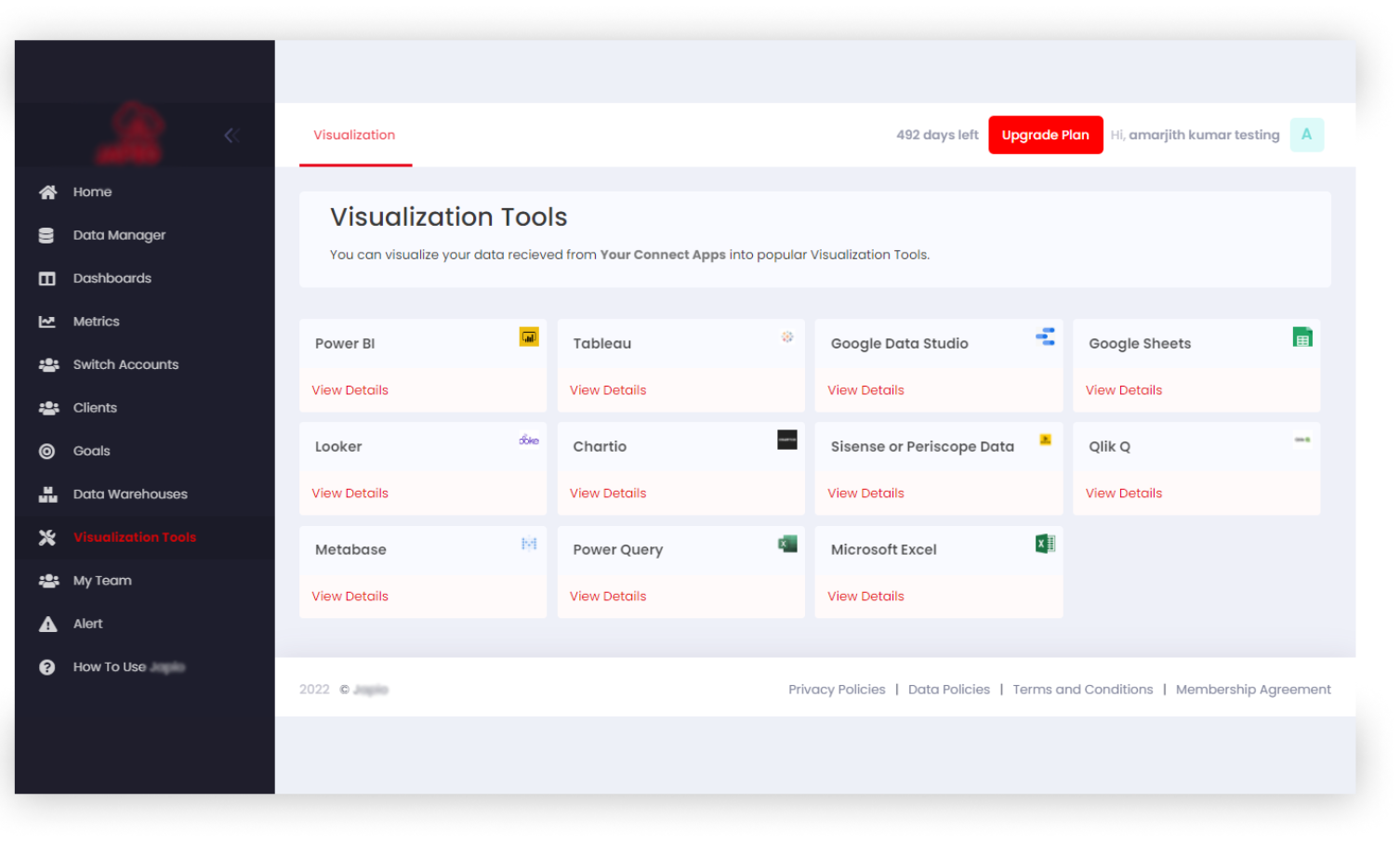Click the Sisense or Periscope Data logo icon
This screenshot has width=1400, height=842.
(1045, 440)
